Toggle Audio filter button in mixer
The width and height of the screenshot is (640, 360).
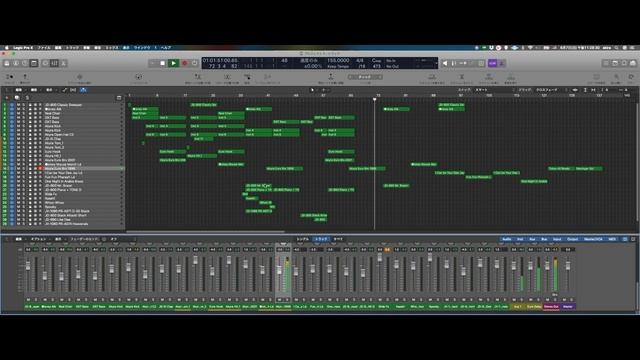click(507, 239)
